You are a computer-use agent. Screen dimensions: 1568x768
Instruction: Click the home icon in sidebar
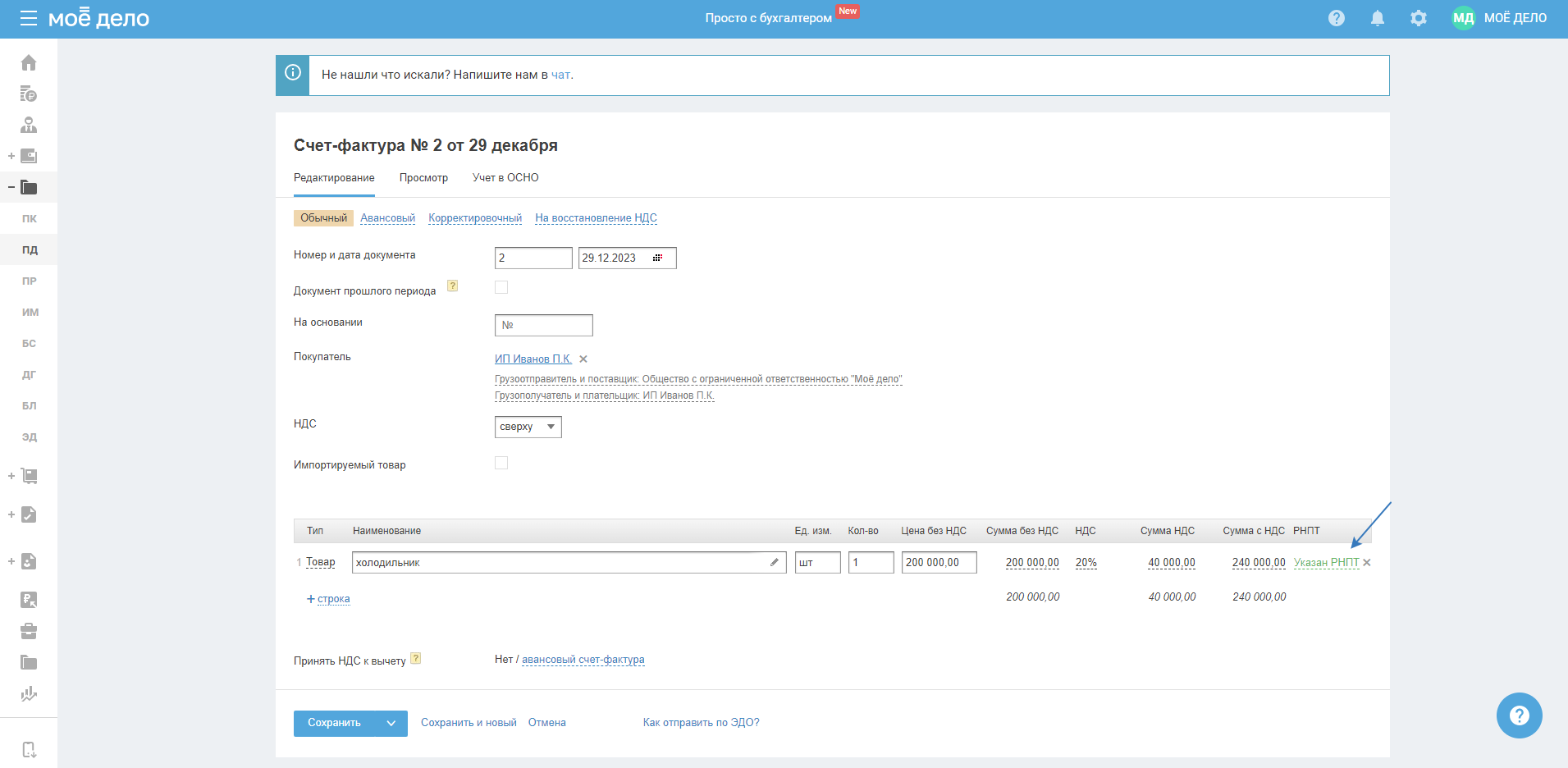[29, 63]
